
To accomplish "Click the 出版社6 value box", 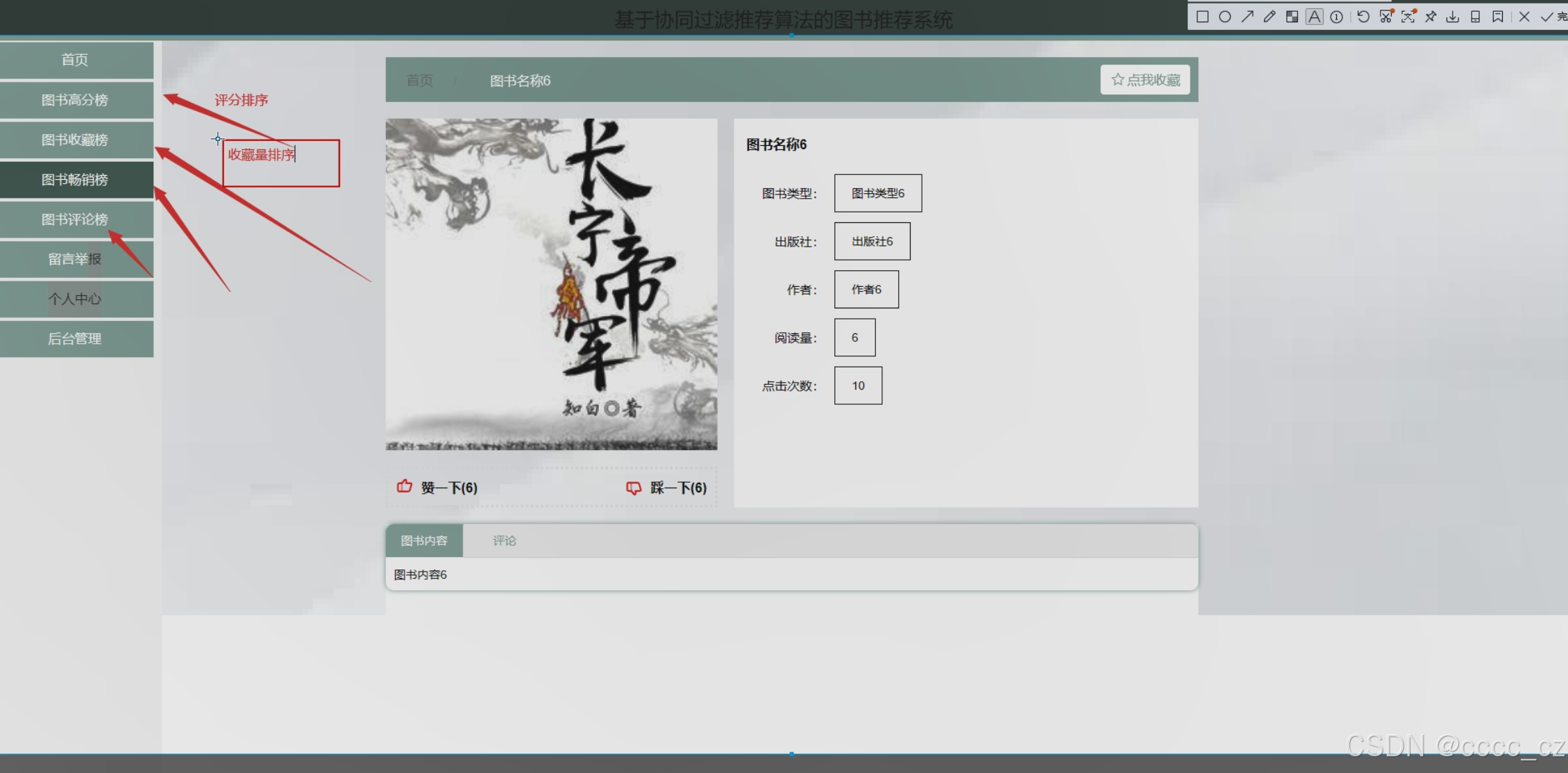I will (x=872, y=241).
